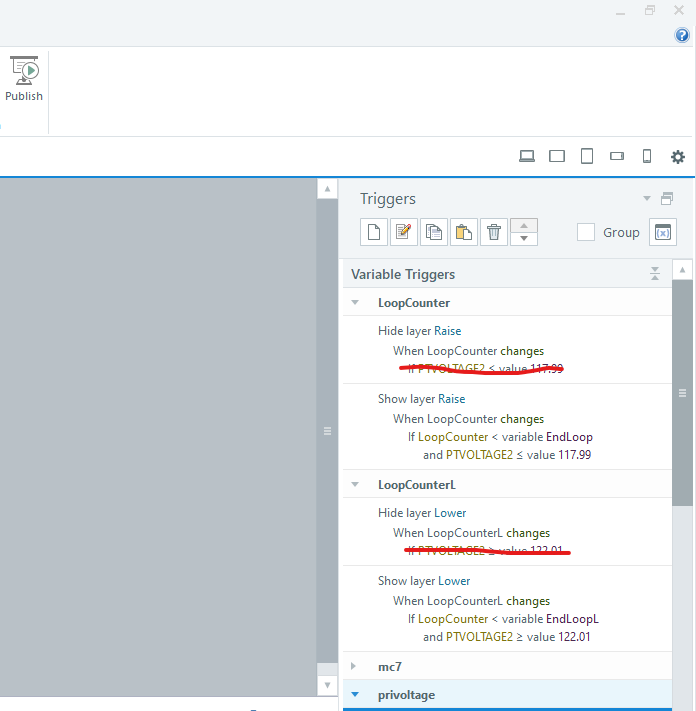Click the Lower link in Show layer trigger
The image size is (696, 711).
[454, 580]
